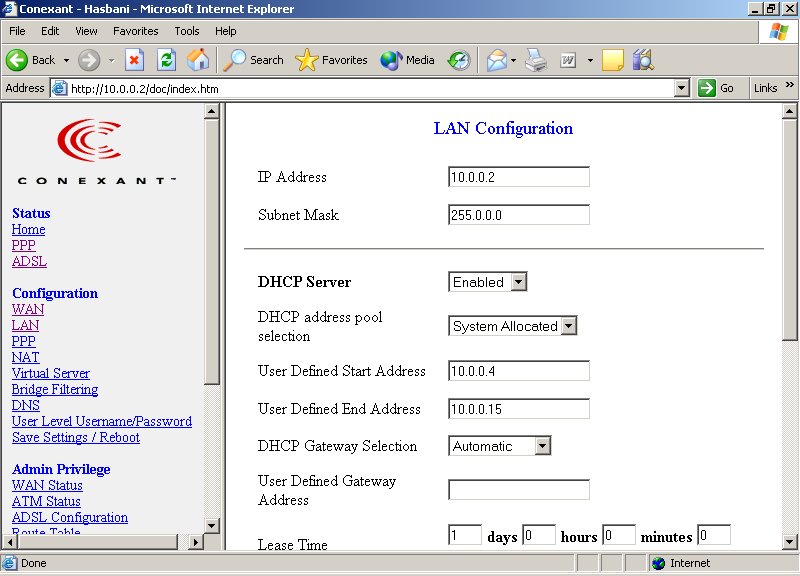Image resolution: width=800 pixels, height=576 pixels.
Task: Click the sidebar horizontal scrollbar right arrow
Action: [x=195, y=542]
